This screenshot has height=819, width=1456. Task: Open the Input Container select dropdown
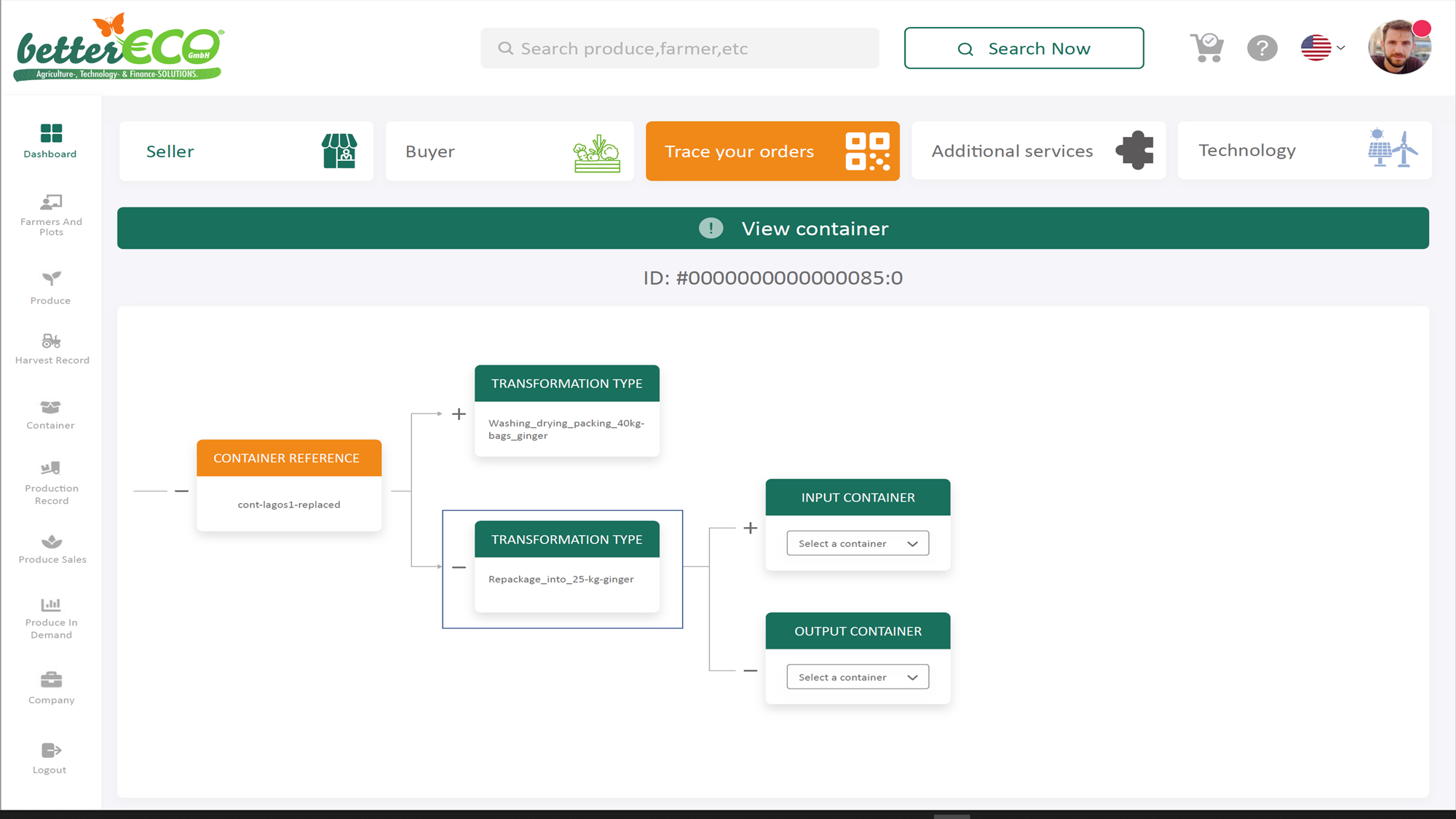(x=858, y=543)
